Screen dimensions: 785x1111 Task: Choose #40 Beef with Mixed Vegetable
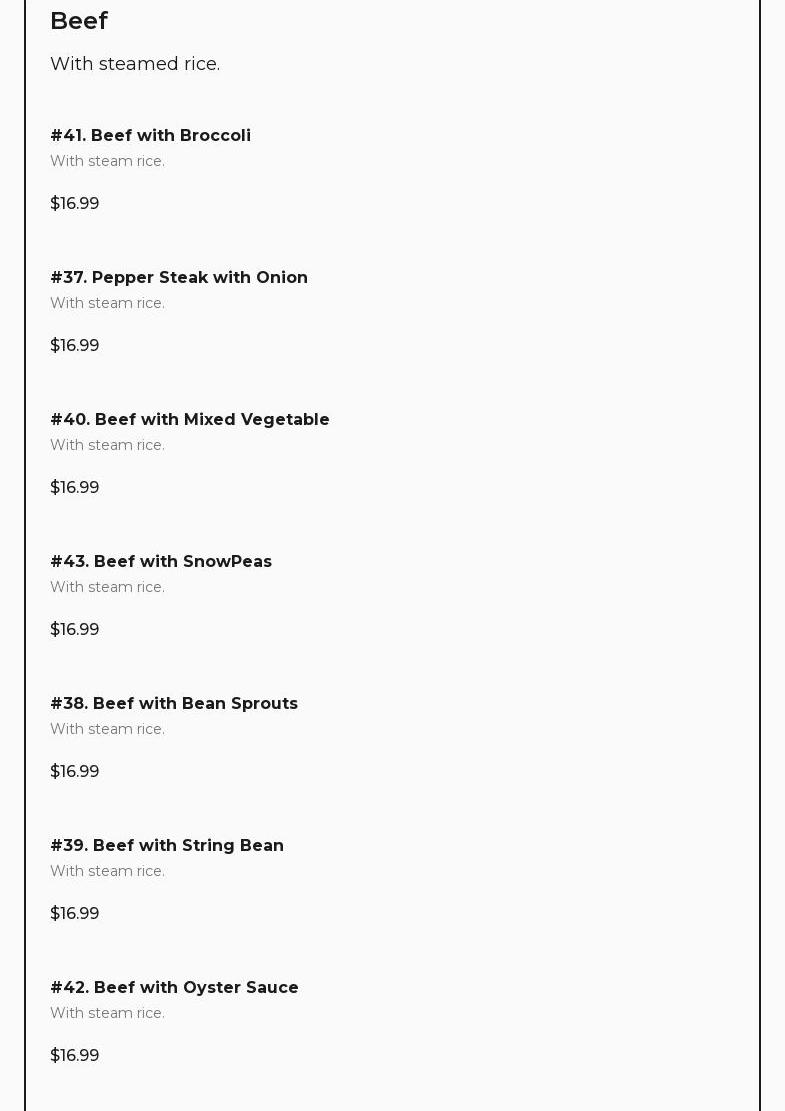pyautogui.click(x=190, y=419)
